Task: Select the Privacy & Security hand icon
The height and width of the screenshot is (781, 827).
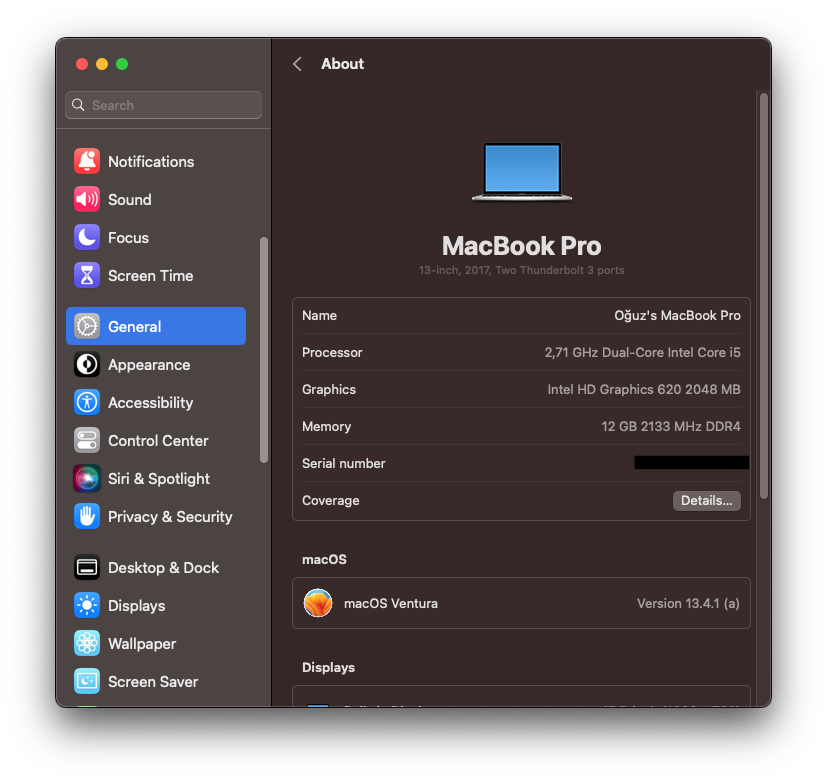Action: coord(87,516)
